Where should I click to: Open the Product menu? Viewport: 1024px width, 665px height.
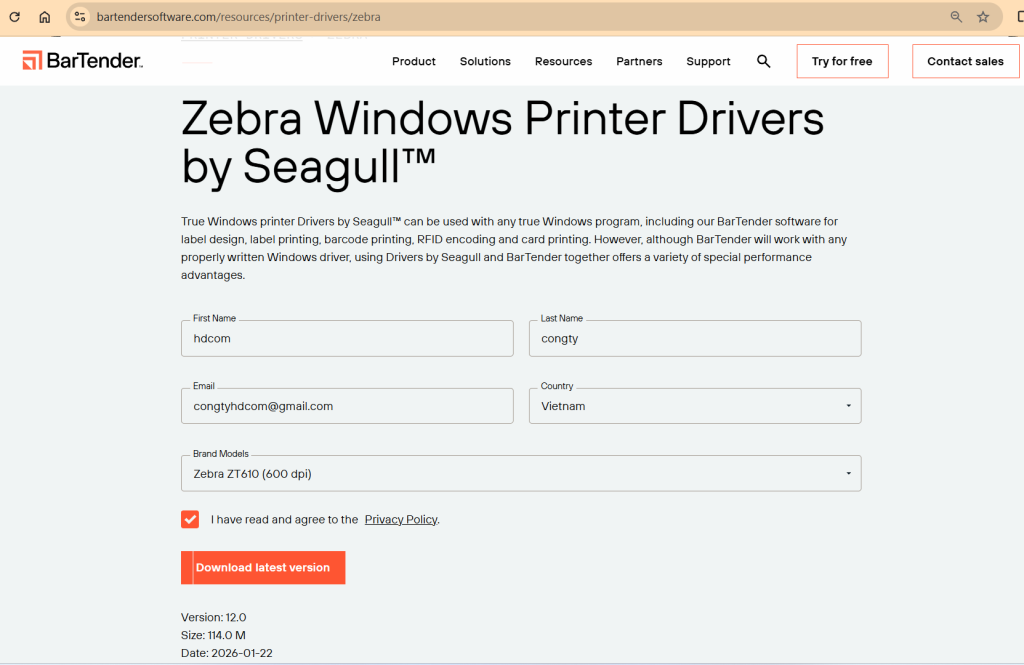pos(413,61)
